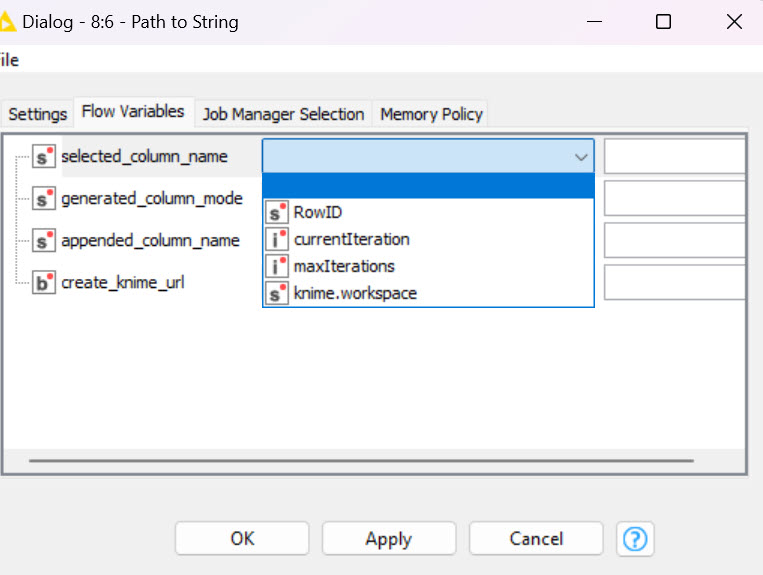The height and width of the screenshot is (575, 763).
Task: Collapse the selected_column_name dropdown arrow
Action: [581, 157]
